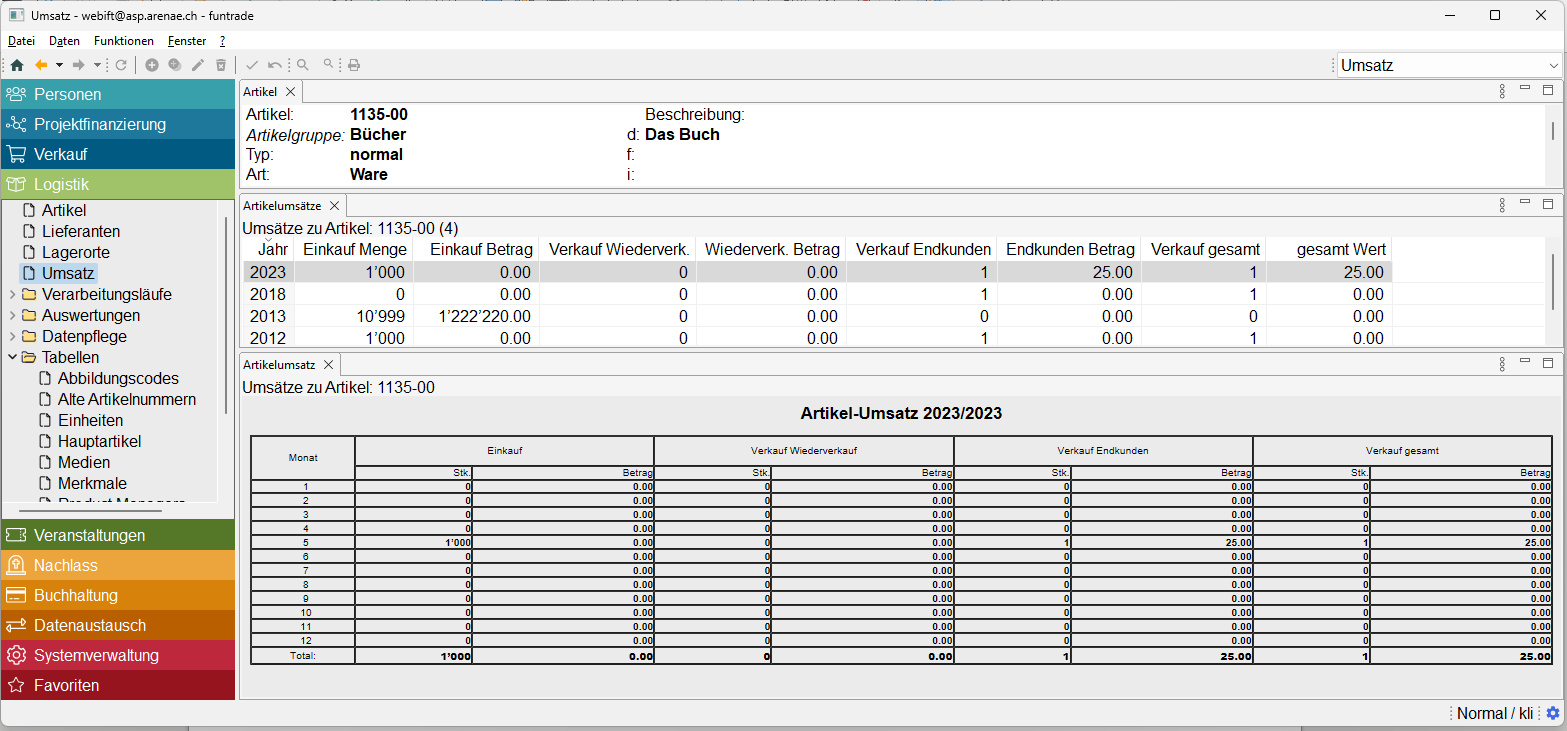Click the Print icon in the toolbar

tap(354, 65)
